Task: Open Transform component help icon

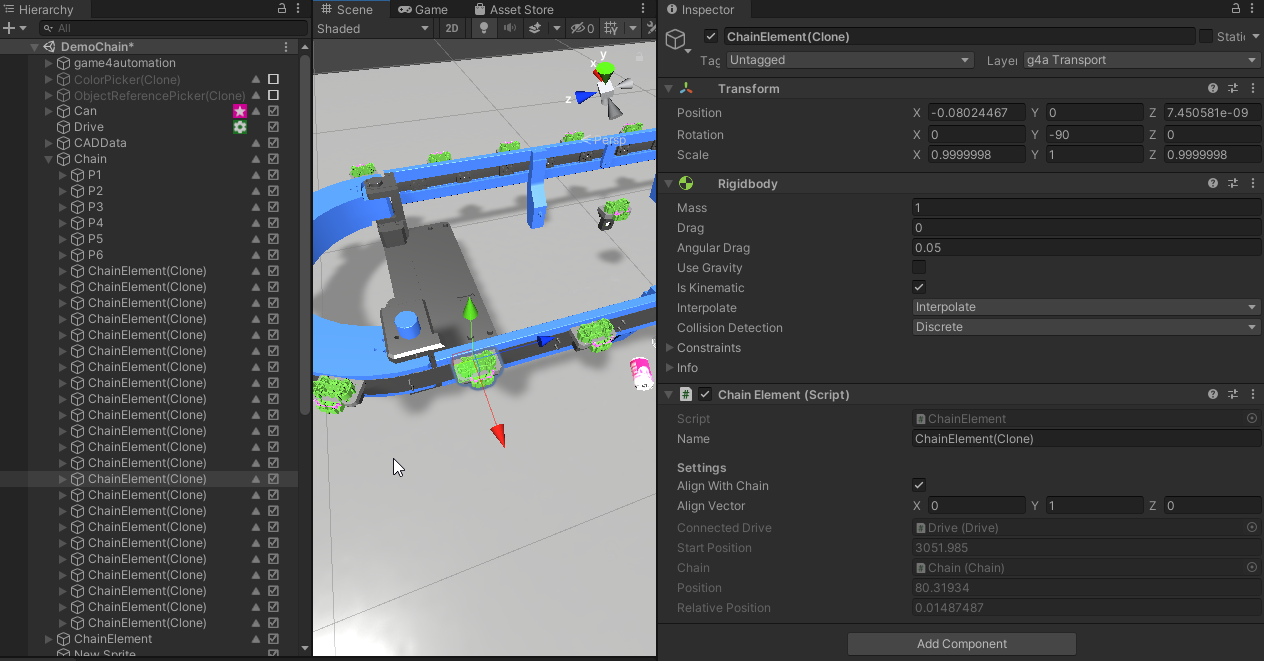Action: tap(1213, 89)
